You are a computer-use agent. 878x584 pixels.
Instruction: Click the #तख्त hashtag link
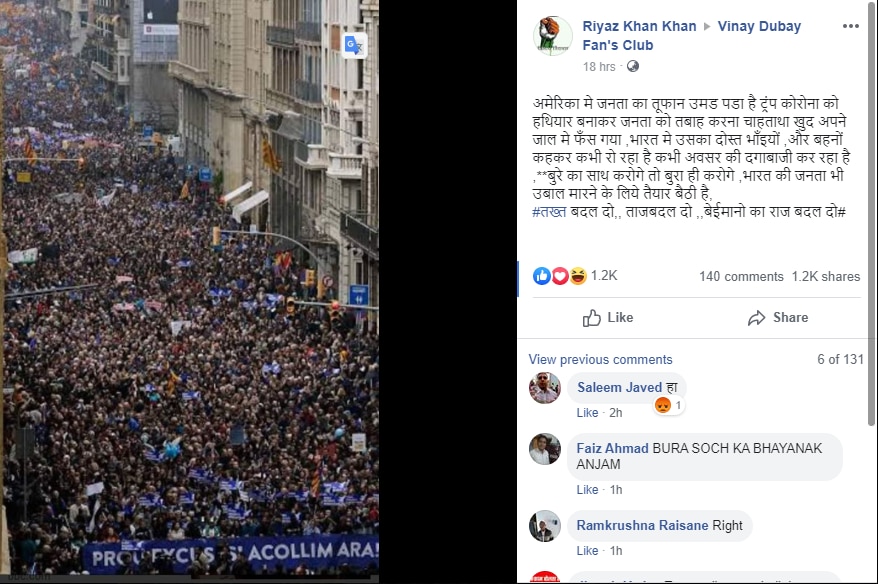549,212
